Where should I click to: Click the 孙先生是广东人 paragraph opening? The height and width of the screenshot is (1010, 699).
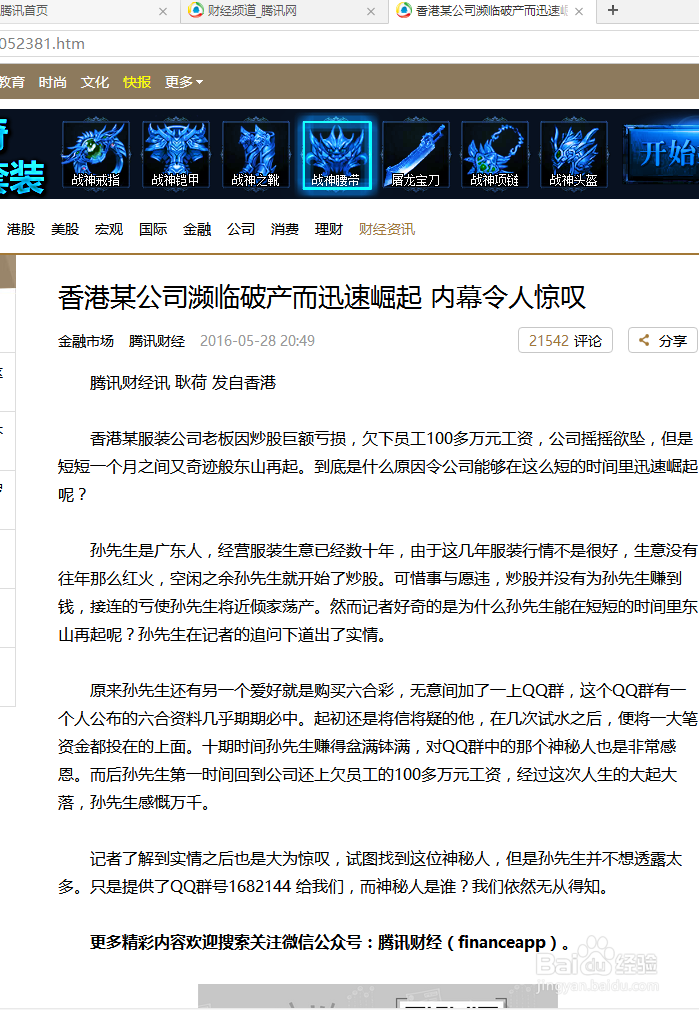(146, 551)
